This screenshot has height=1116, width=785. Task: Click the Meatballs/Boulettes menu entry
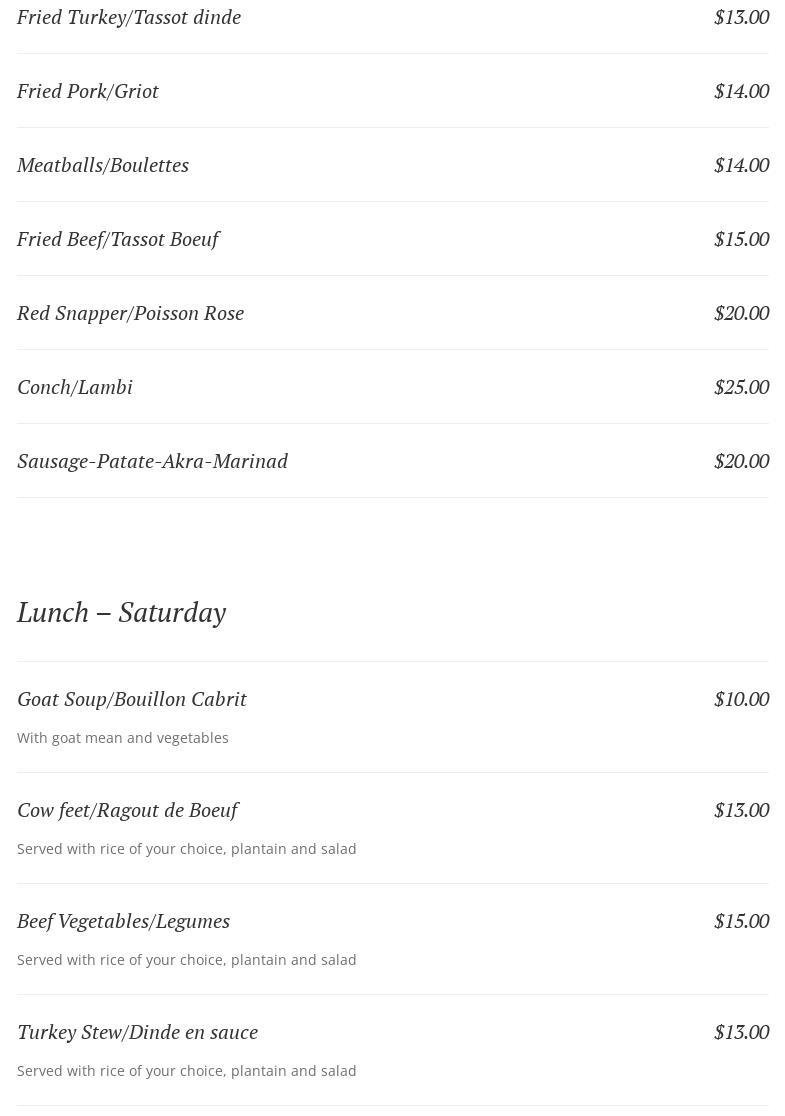[x=103, y=165]
